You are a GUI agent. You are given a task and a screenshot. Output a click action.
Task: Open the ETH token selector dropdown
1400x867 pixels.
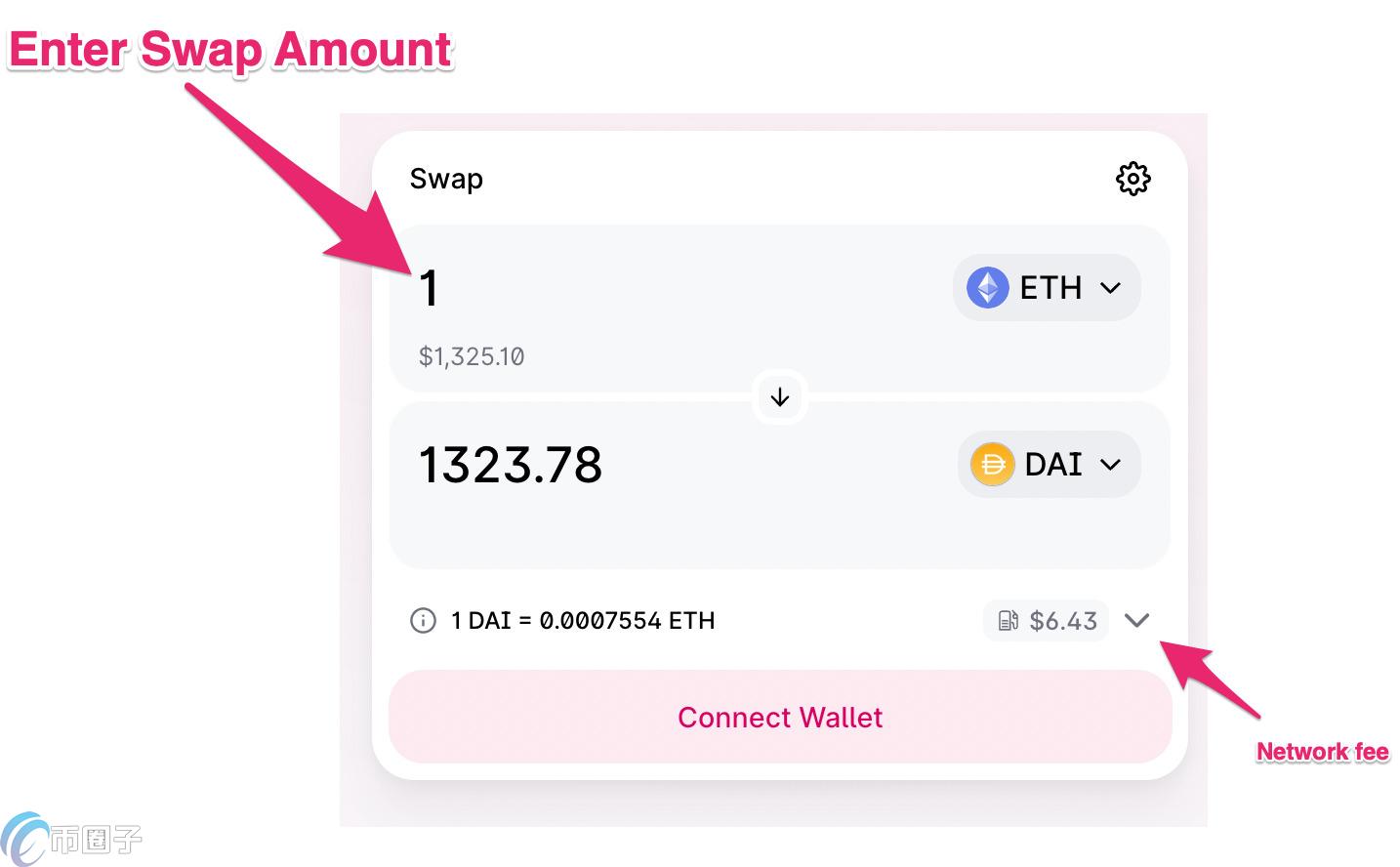[1047, 287]
